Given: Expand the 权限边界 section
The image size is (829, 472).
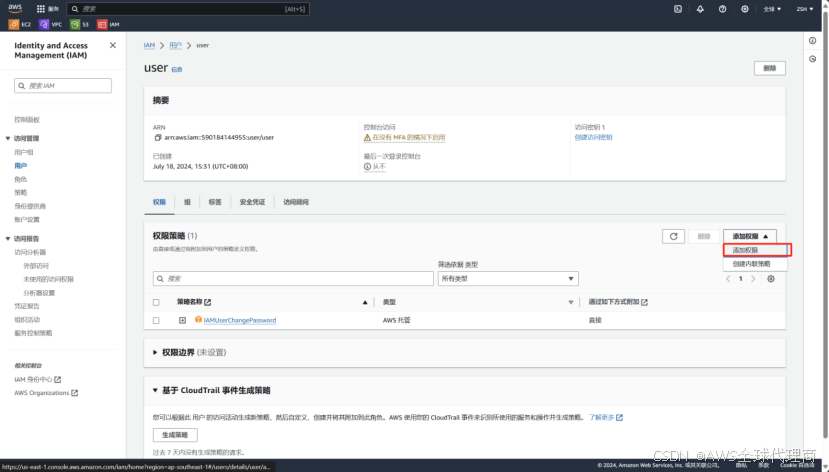Looking at the screenshot, I should 155,352.
